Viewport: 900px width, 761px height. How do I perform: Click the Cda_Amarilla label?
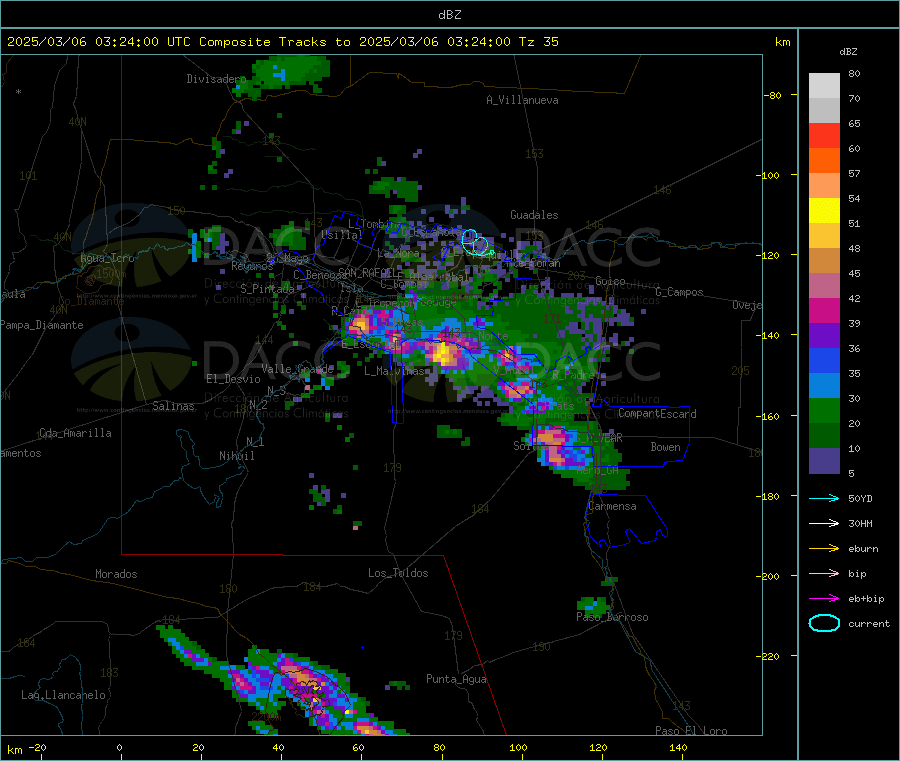[x=75, y=433]
